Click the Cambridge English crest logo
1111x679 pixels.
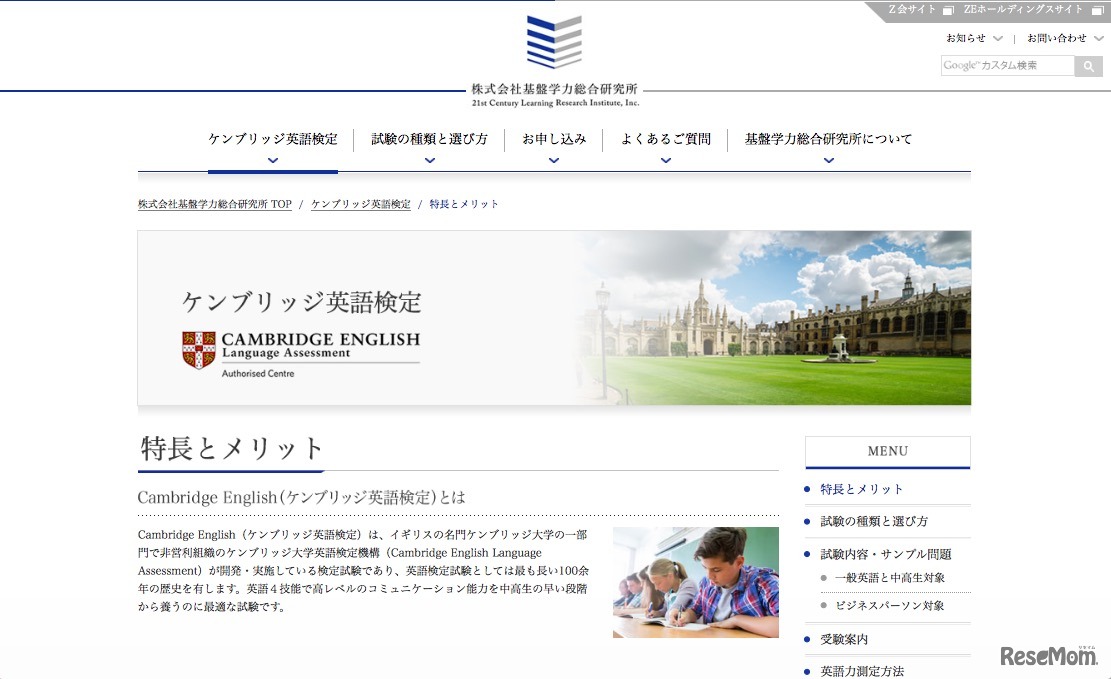point(198,349)
